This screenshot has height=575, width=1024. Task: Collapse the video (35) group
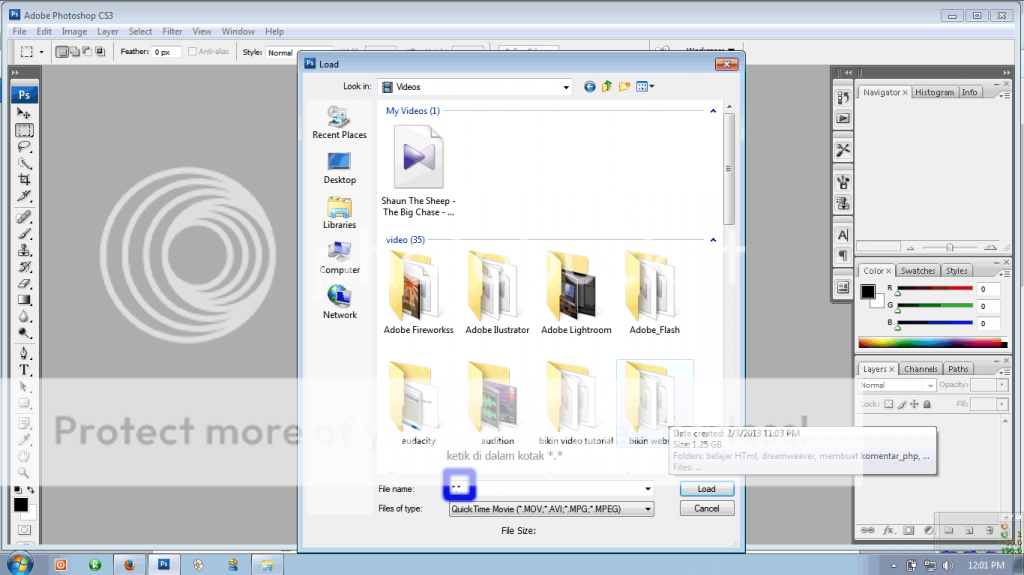click(x=713, y=240)
